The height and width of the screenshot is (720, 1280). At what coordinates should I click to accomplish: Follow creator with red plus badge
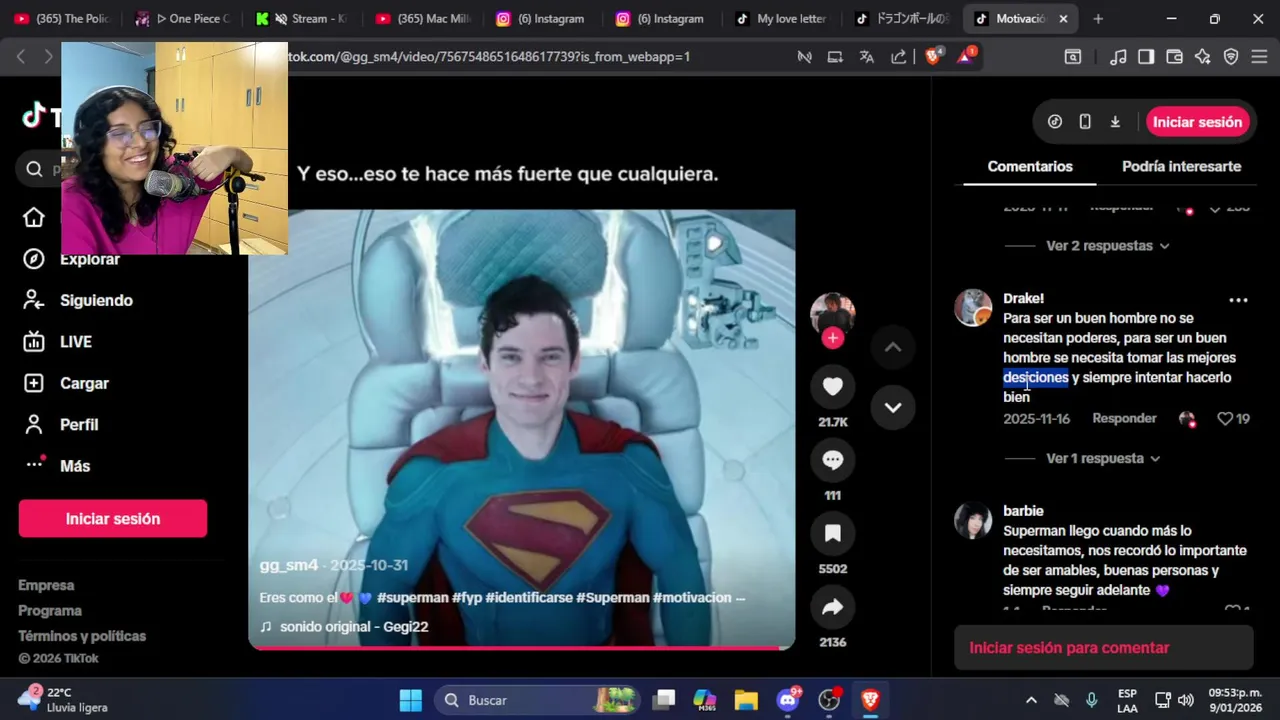click(x=833, y=338)
